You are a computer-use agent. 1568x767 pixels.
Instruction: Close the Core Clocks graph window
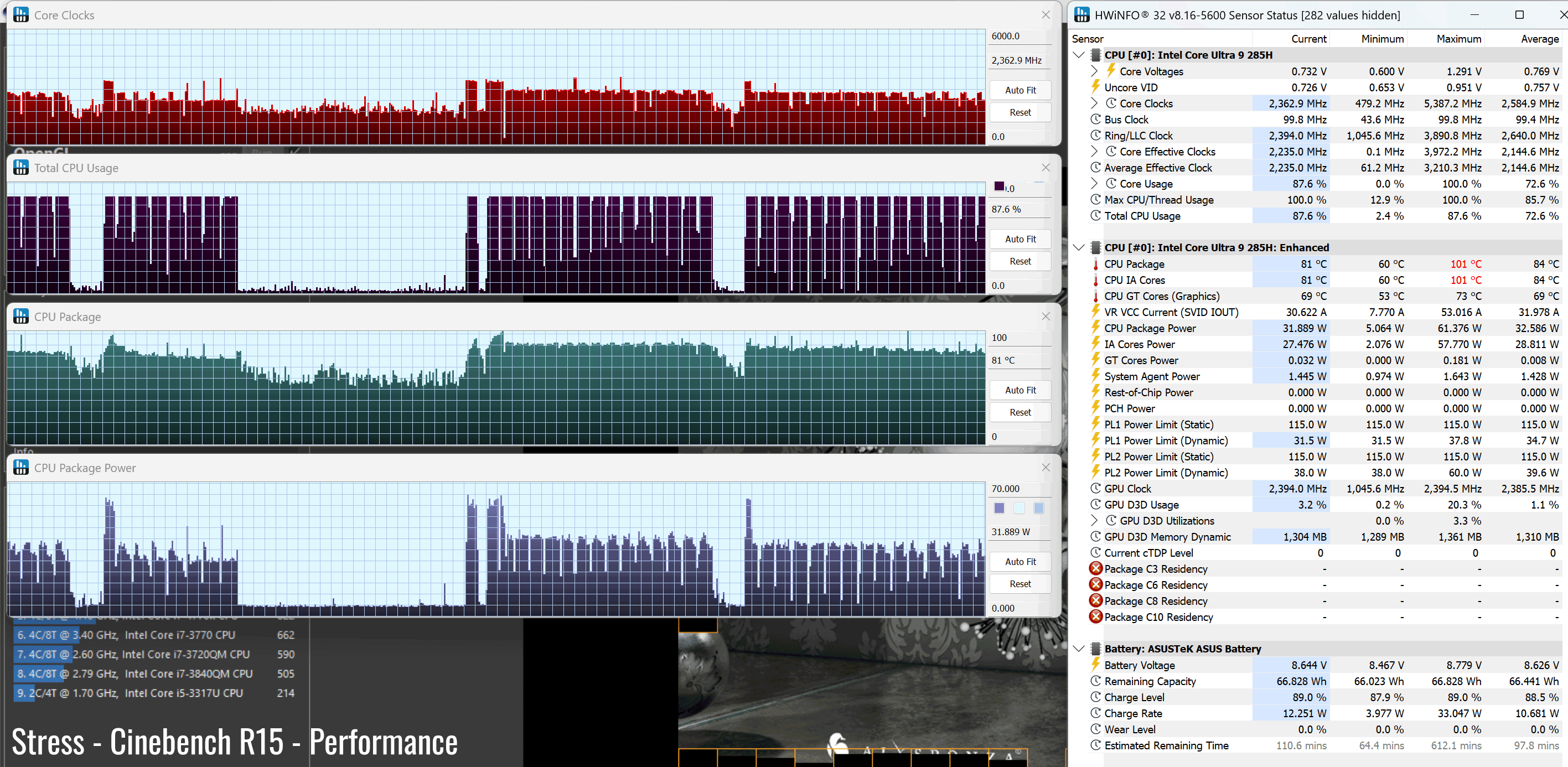[1046, 14]
